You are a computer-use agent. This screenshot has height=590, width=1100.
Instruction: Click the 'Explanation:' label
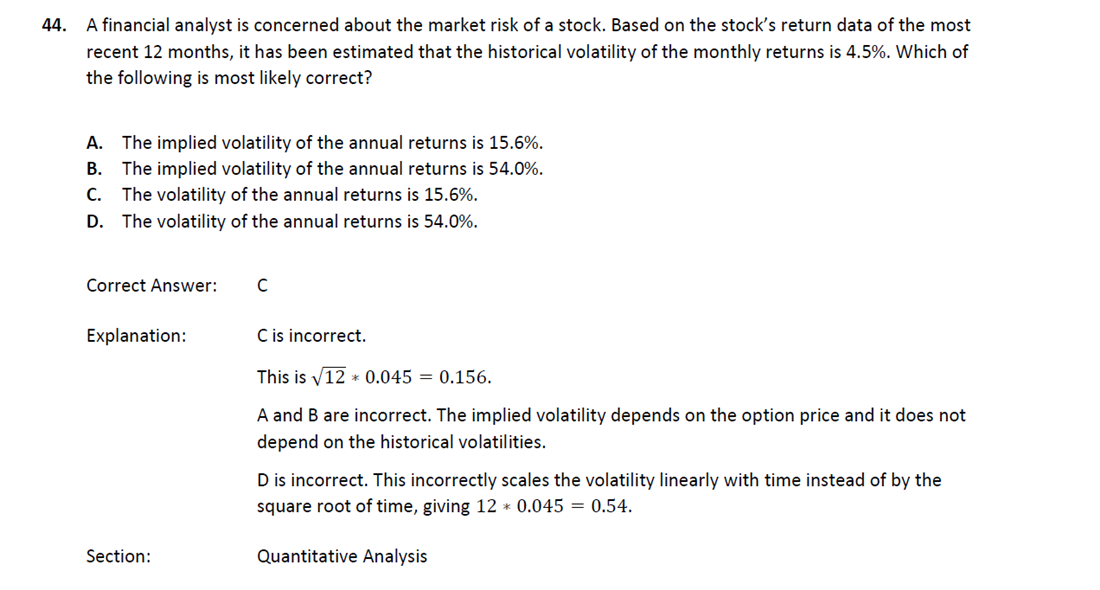pyautogui.click(x=136, y=336)
